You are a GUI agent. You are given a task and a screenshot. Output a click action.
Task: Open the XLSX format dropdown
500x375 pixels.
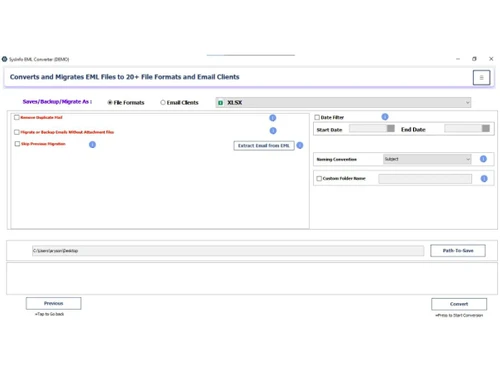tap(343, 103)
